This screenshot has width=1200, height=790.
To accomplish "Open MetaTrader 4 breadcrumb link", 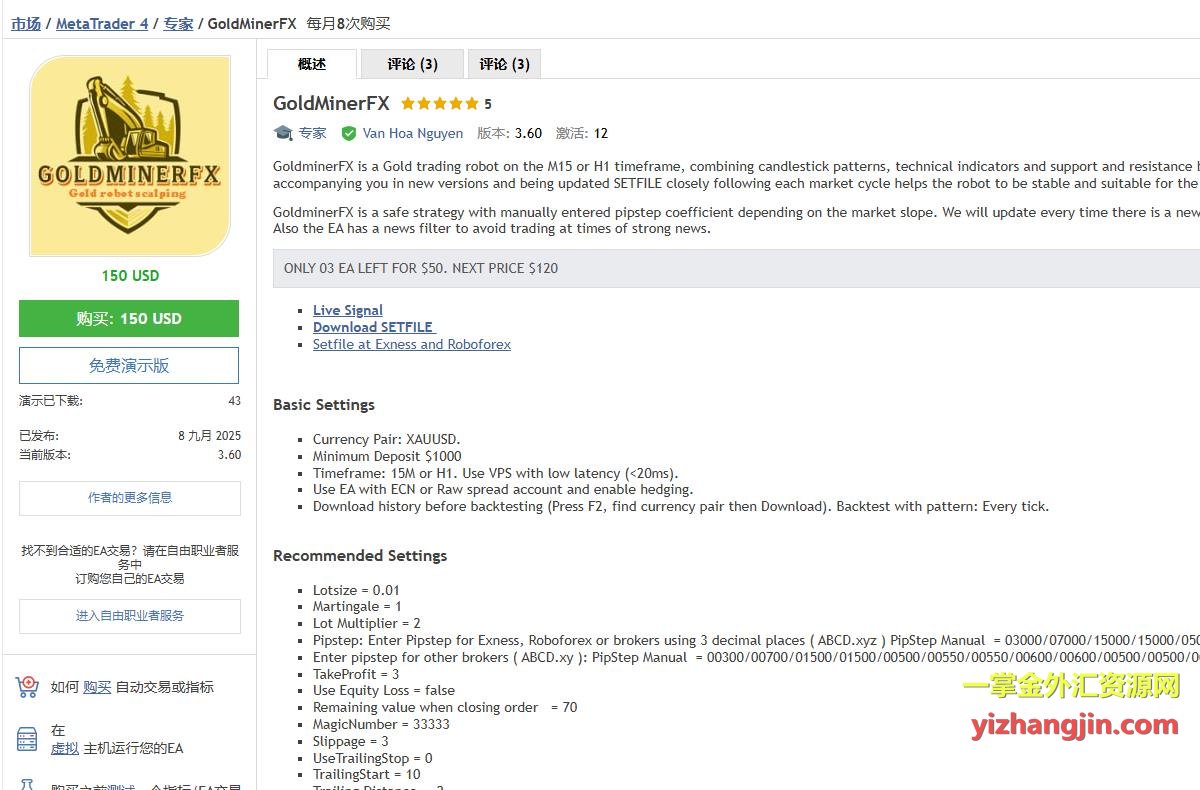I will [101, 23].
